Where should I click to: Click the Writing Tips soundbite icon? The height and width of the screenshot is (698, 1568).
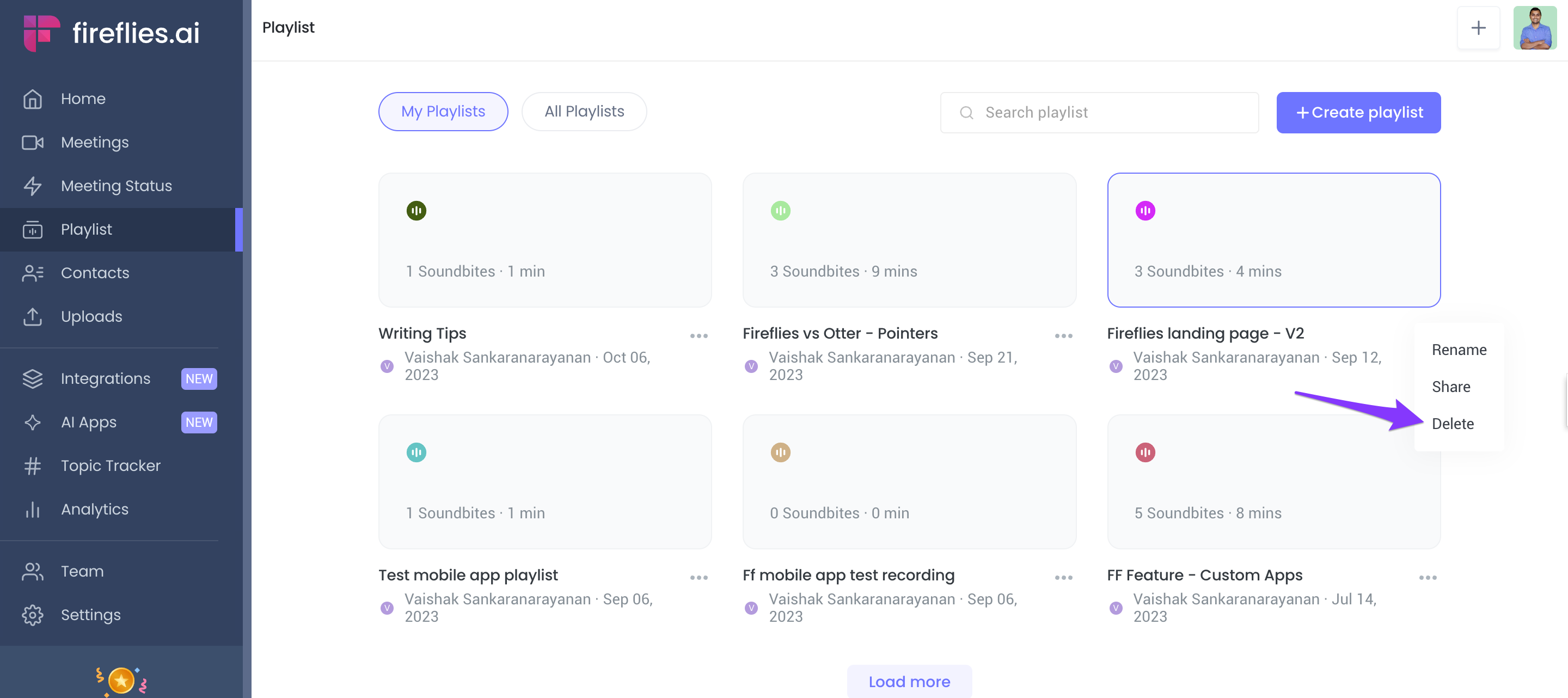point(416,211)
